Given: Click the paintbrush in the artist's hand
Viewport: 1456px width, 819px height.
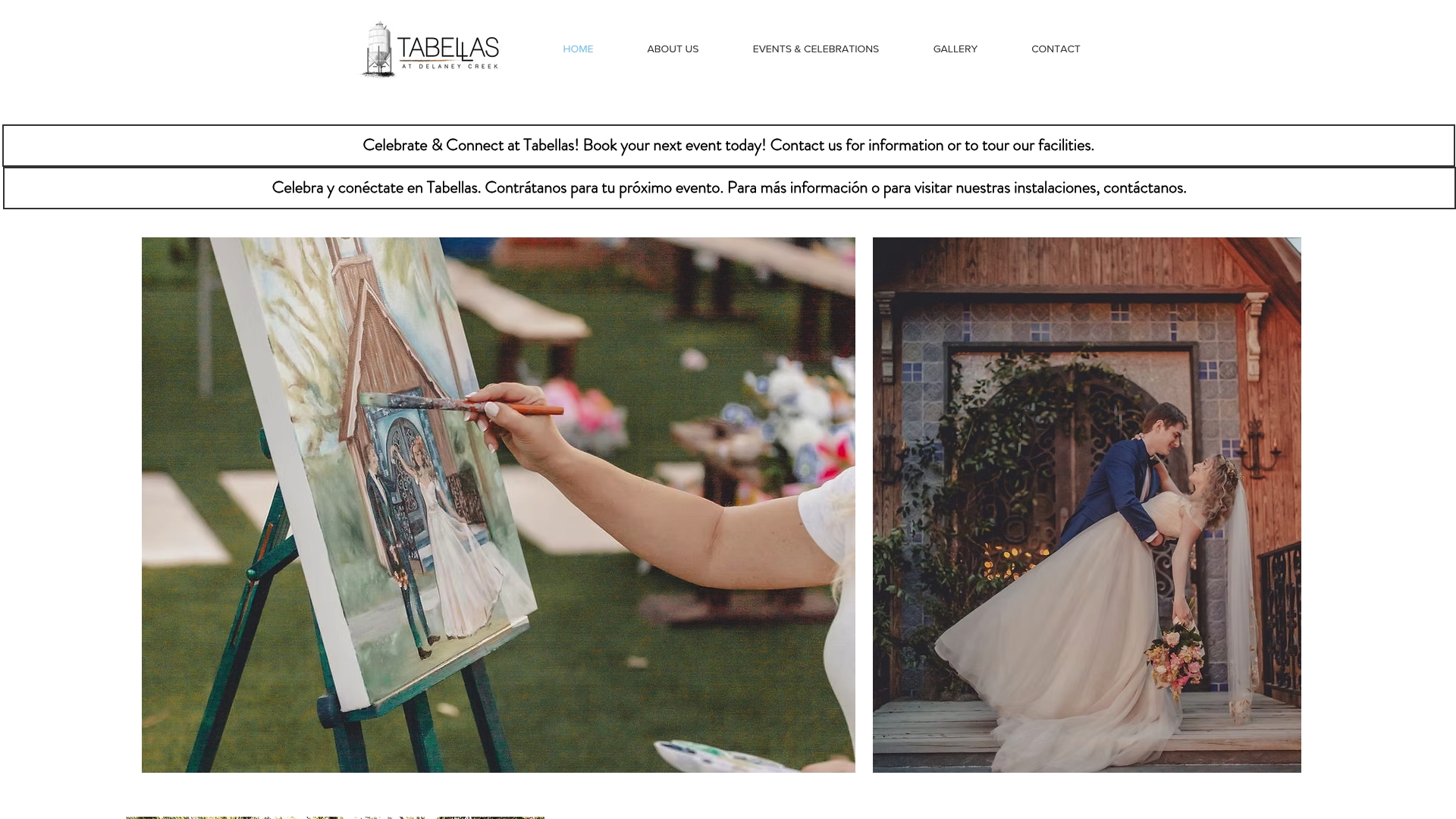Looking at the screenshot, I should (463, 405).
